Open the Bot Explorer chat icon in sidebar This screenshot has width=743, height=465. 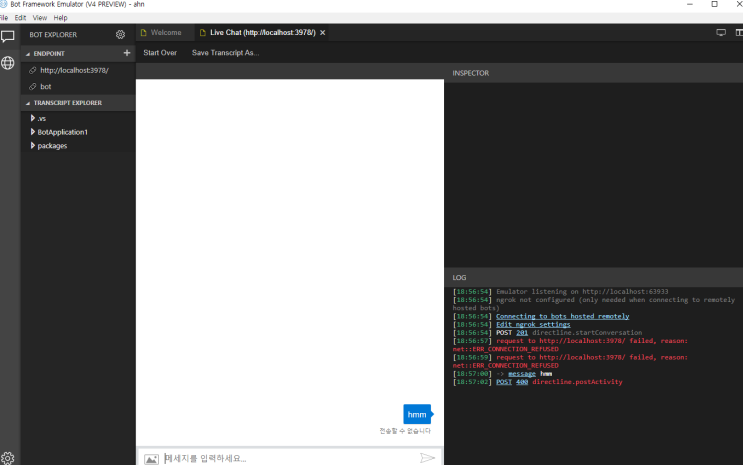(8, 36)
